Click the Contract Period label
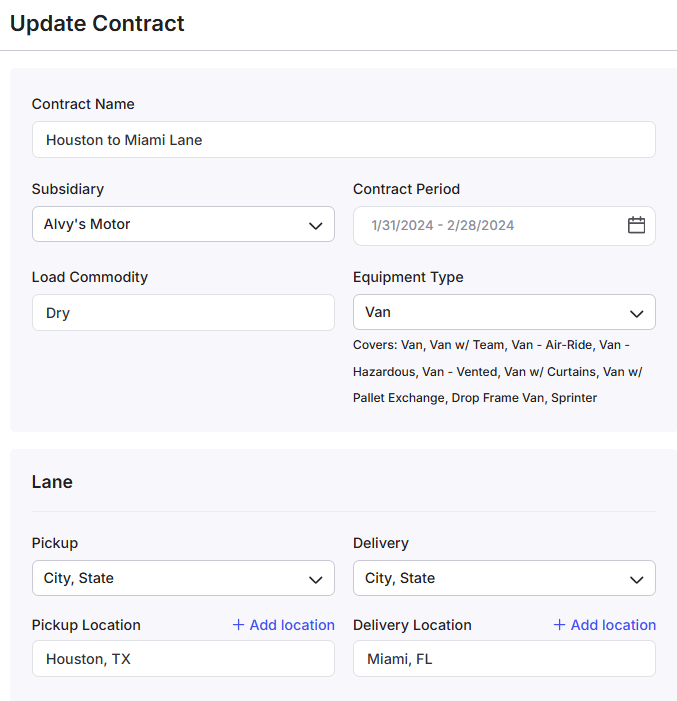This screenshot has width=677, height=701. tap(406, 189)
